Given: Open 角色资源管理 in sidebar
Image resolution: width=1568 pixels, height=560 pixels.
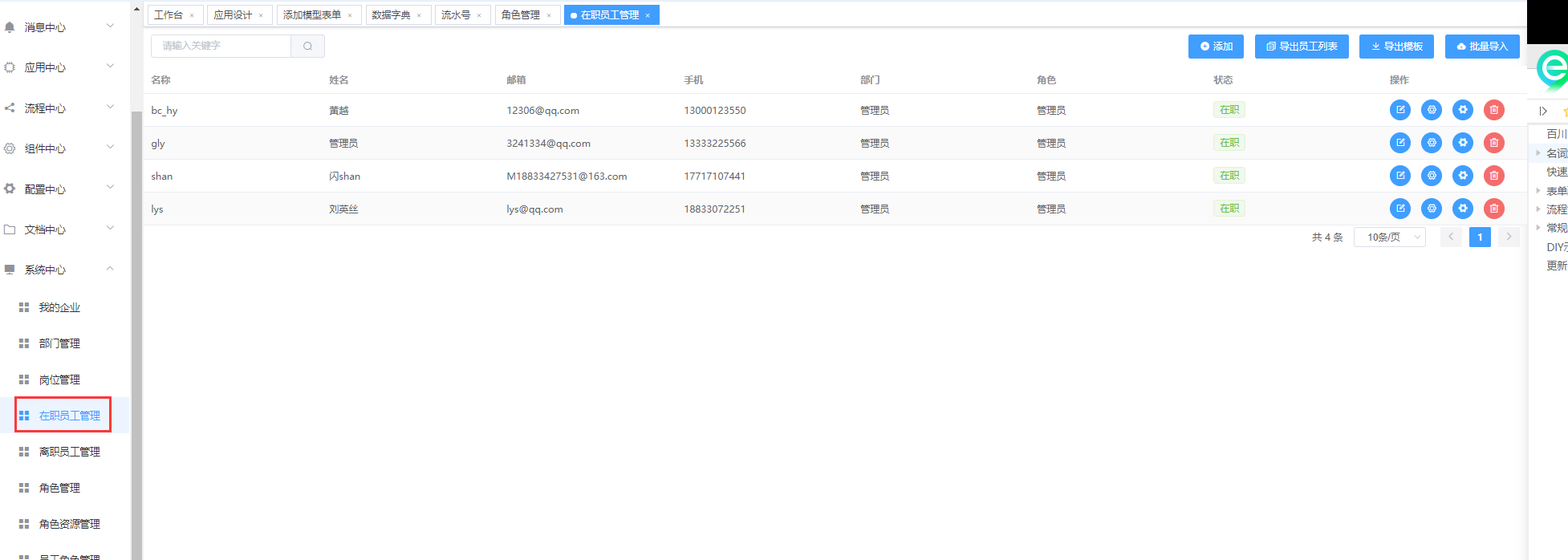Looking at the screenshot, I should (70, 524).
